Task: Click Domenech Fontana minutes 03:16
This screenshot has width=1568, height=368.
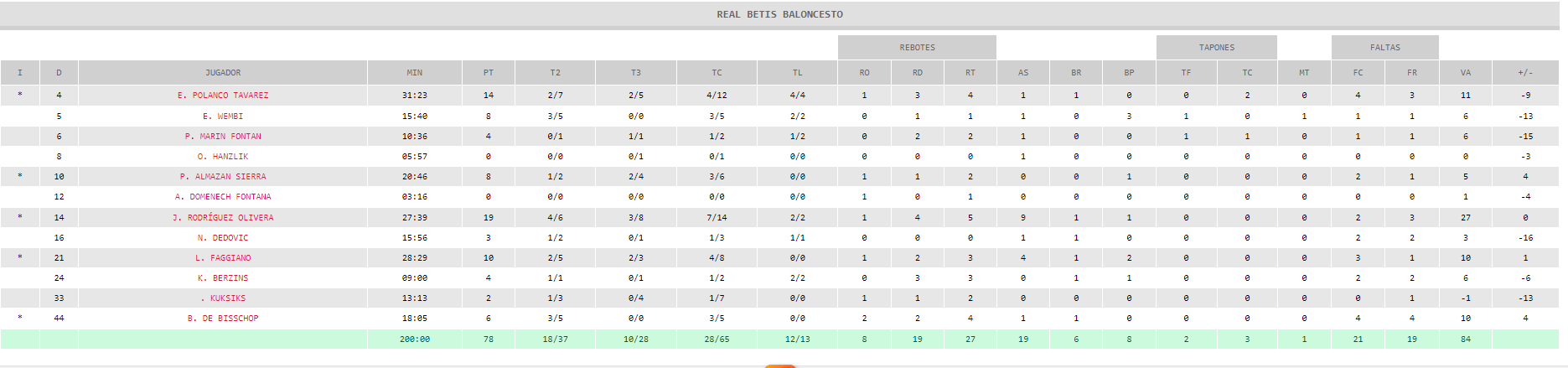Action: (x=415, y=197)
